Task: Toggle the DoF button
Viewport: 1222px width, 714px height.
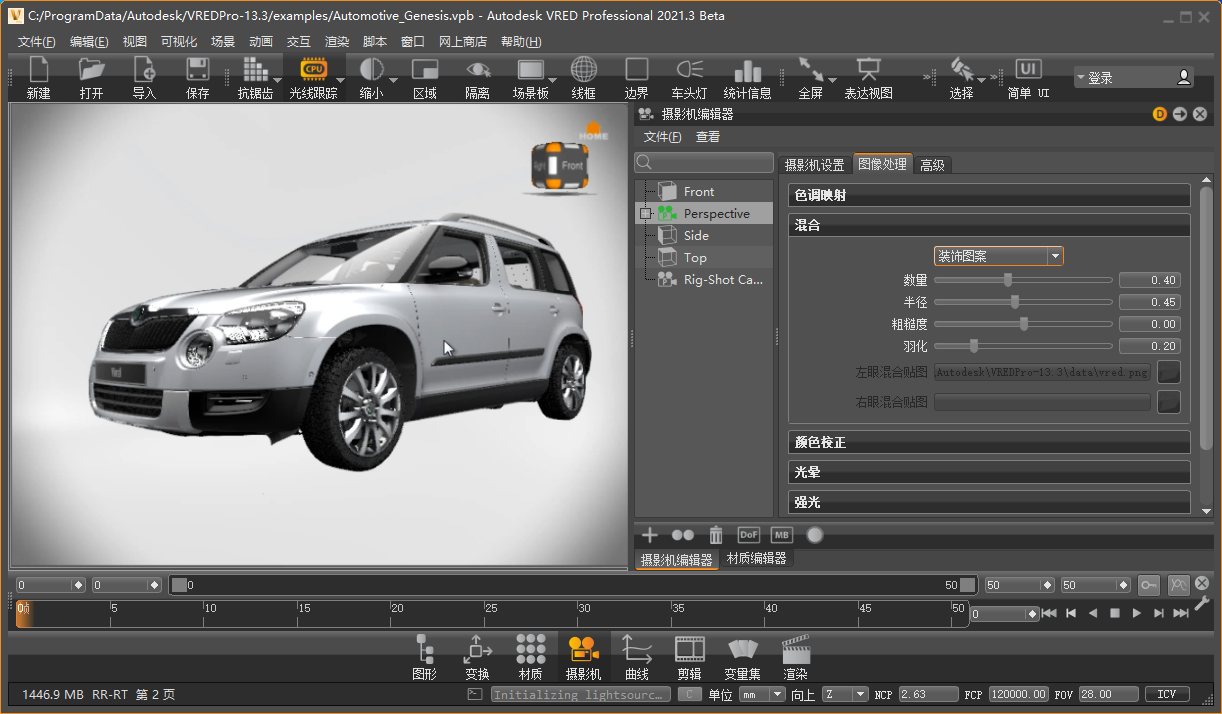Action: pyautogui.click(x=749, y=535)
